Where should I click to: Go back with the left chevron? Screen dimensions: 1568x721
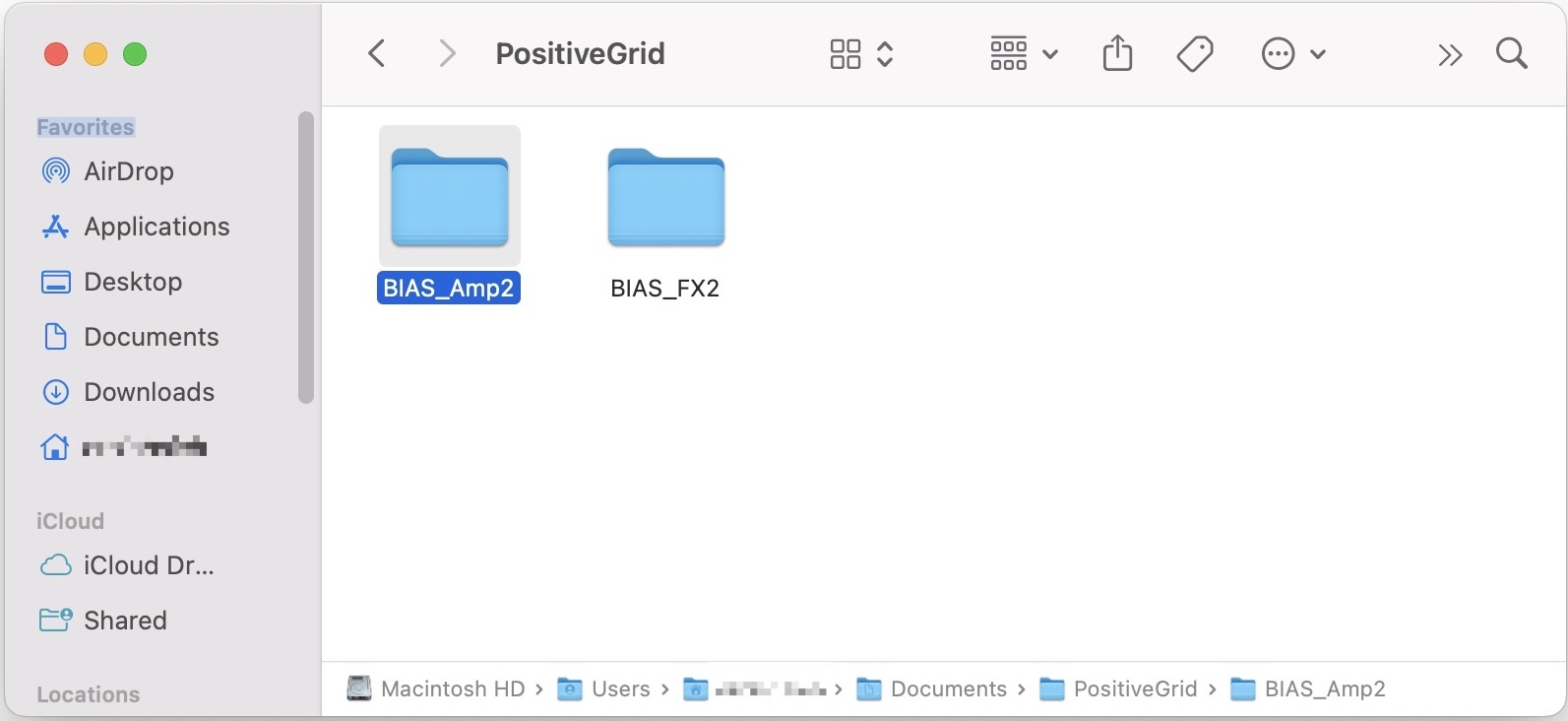[x=377, y=53]
